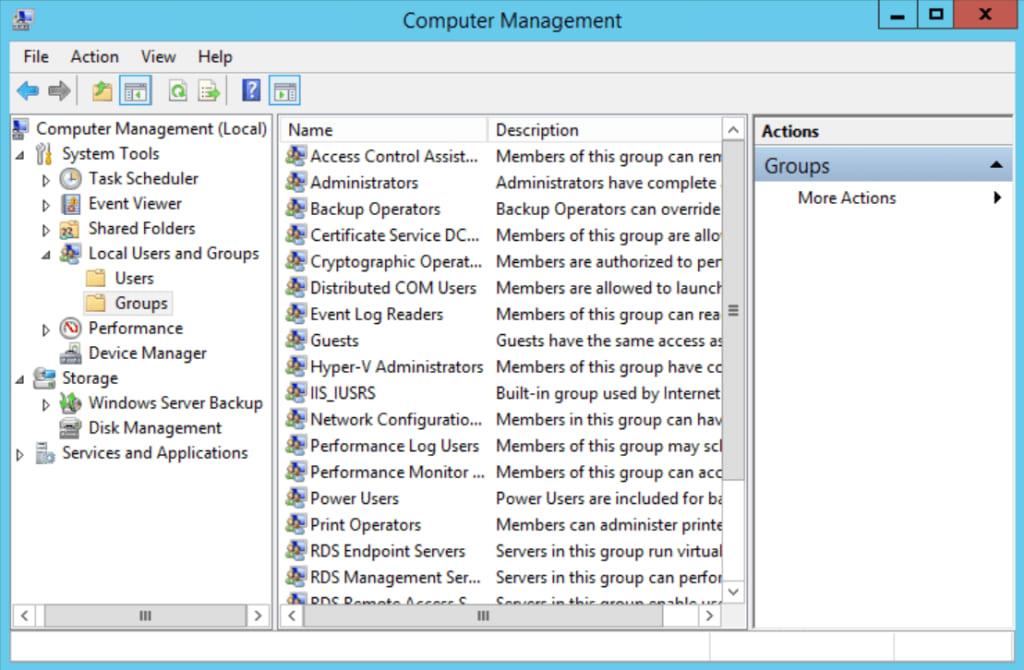1024x670 pixels.
Task: Toggle Show/Hide Console Tree toolbar icon
Action: pyautogui.click(x=135, y=91)
